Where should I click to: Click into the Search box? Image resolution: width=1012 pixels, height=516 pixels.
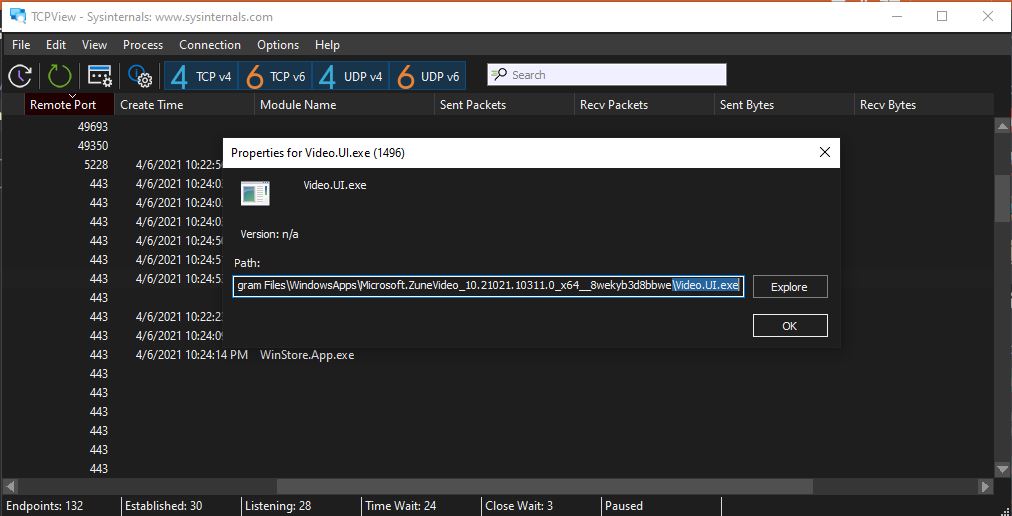click(x=607, y=75)
